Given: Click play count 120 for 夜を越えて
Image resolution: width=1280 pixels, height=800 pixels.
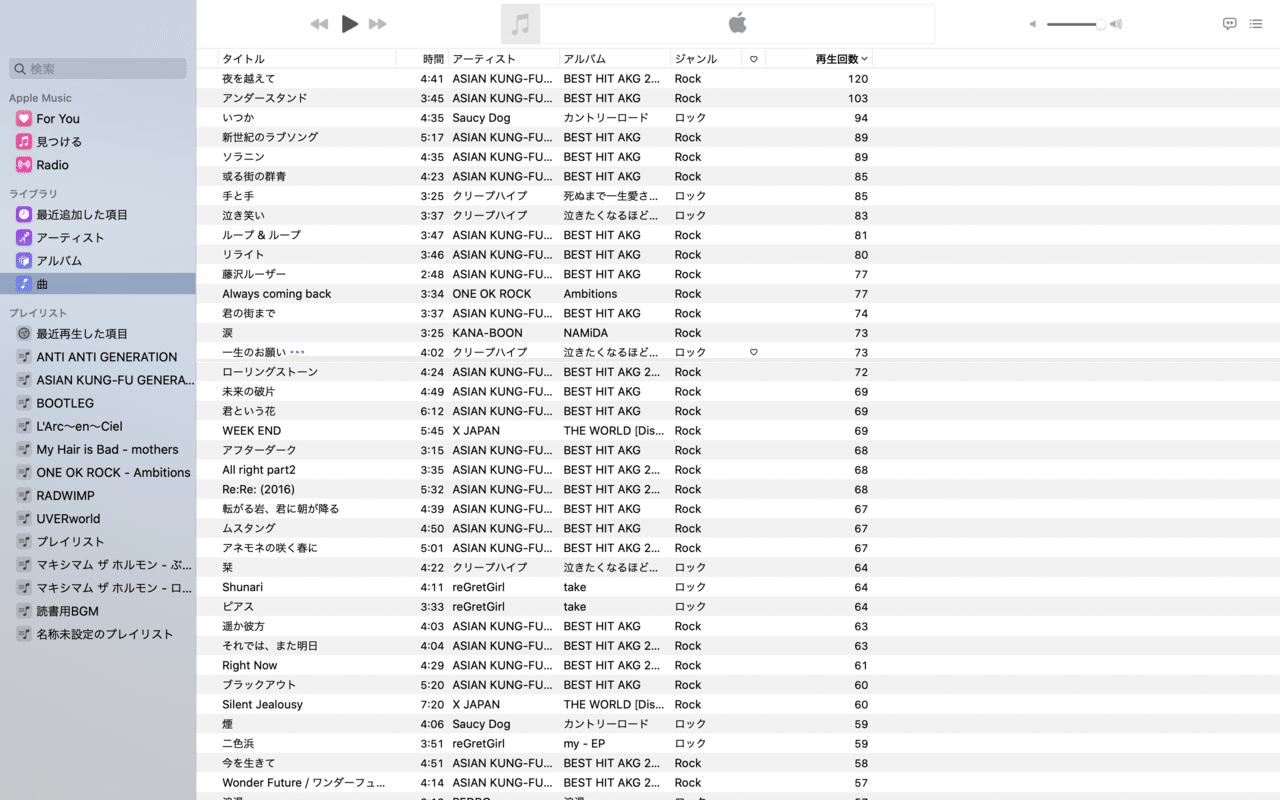Looking at the screenshot, I should (x=858, y=79).
